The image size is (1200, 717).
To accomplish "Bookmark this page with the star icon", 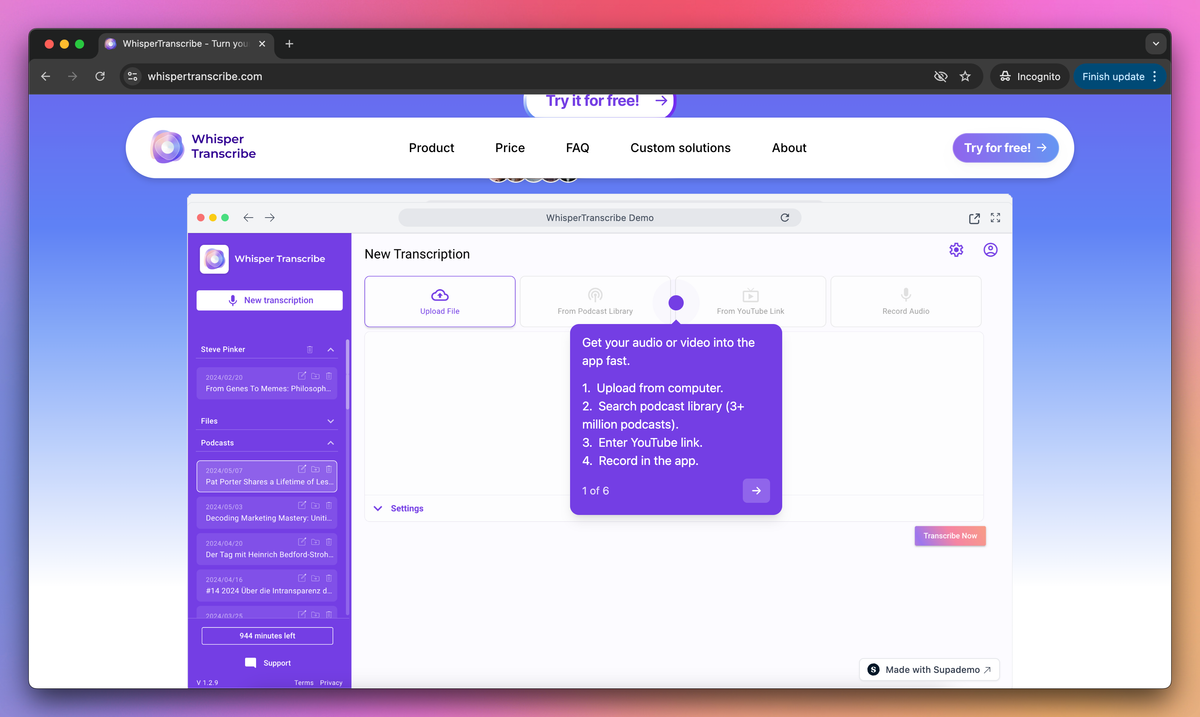I will point(965,76).
